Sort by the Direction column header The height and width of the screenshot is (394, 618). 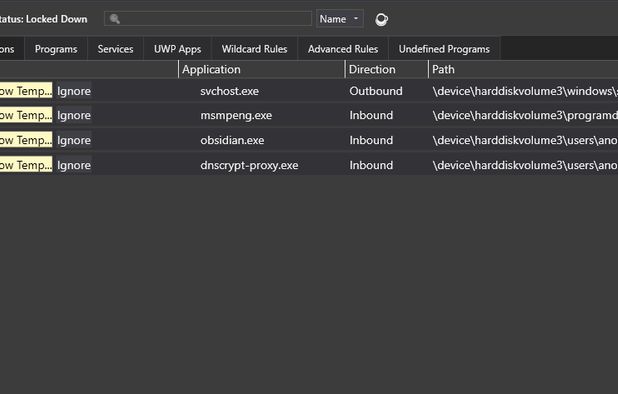pyautogui.click(x=387, y=69)
